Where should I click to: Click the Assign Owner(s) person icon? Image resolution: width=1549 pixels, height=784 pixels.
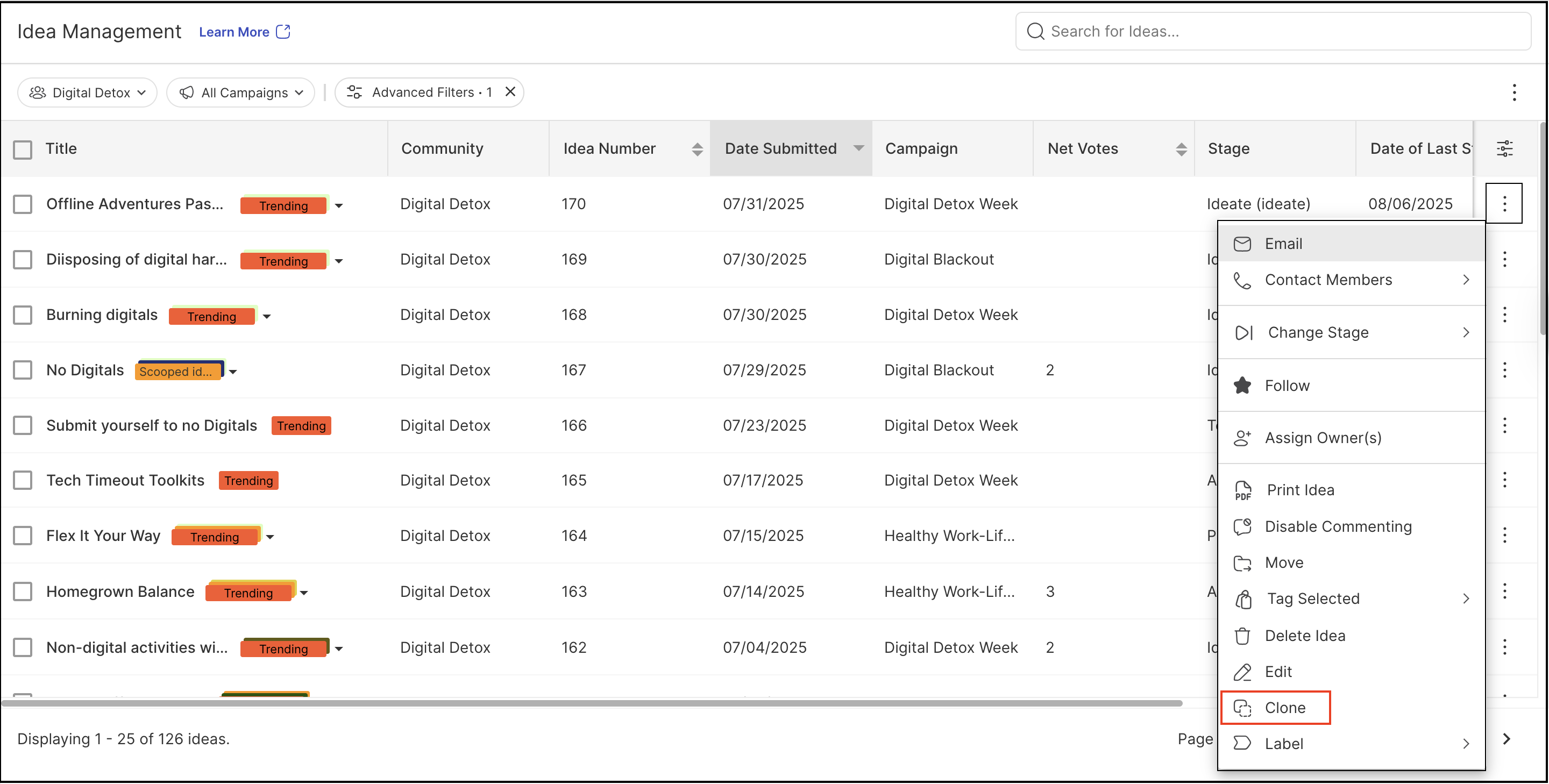(x=1242, y=438)
